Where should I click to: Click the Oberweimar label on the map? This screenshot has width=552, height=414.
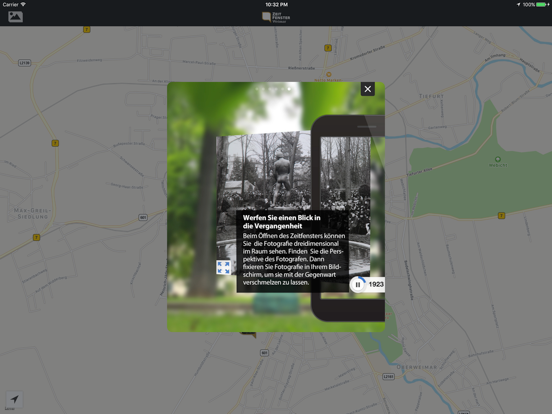point(417,367)
